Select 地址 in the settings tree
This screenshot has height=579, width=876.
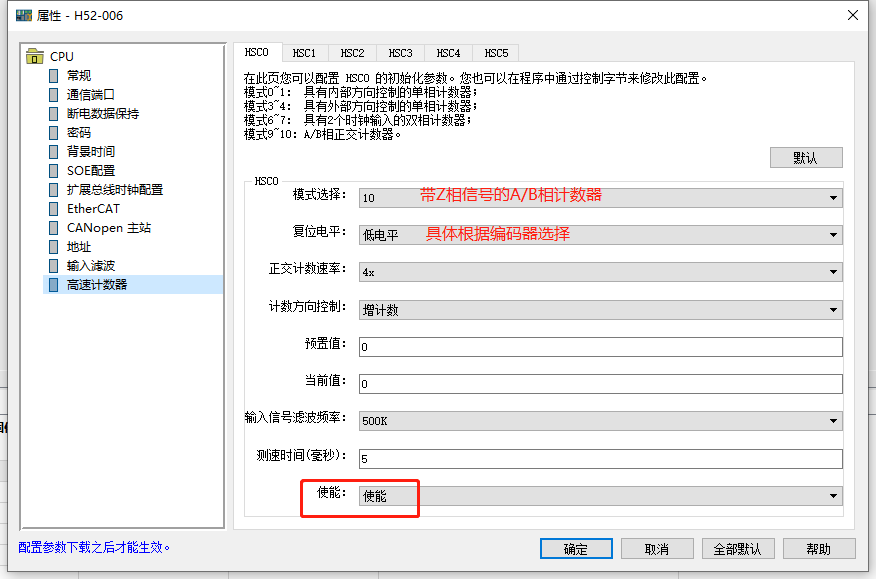tap(79, 246)
